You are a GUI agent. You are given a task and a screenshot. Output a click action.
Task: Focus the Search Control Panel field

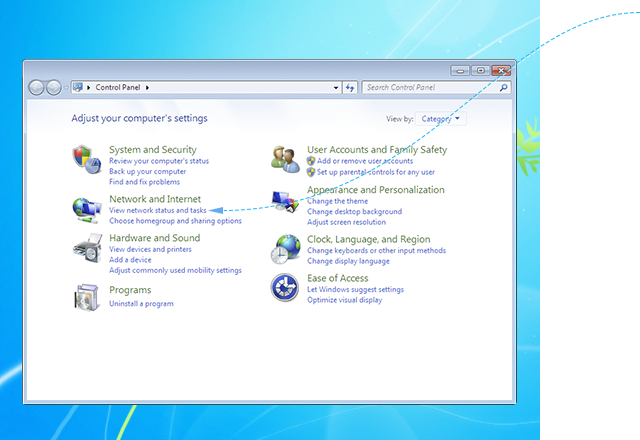point(436,87)
